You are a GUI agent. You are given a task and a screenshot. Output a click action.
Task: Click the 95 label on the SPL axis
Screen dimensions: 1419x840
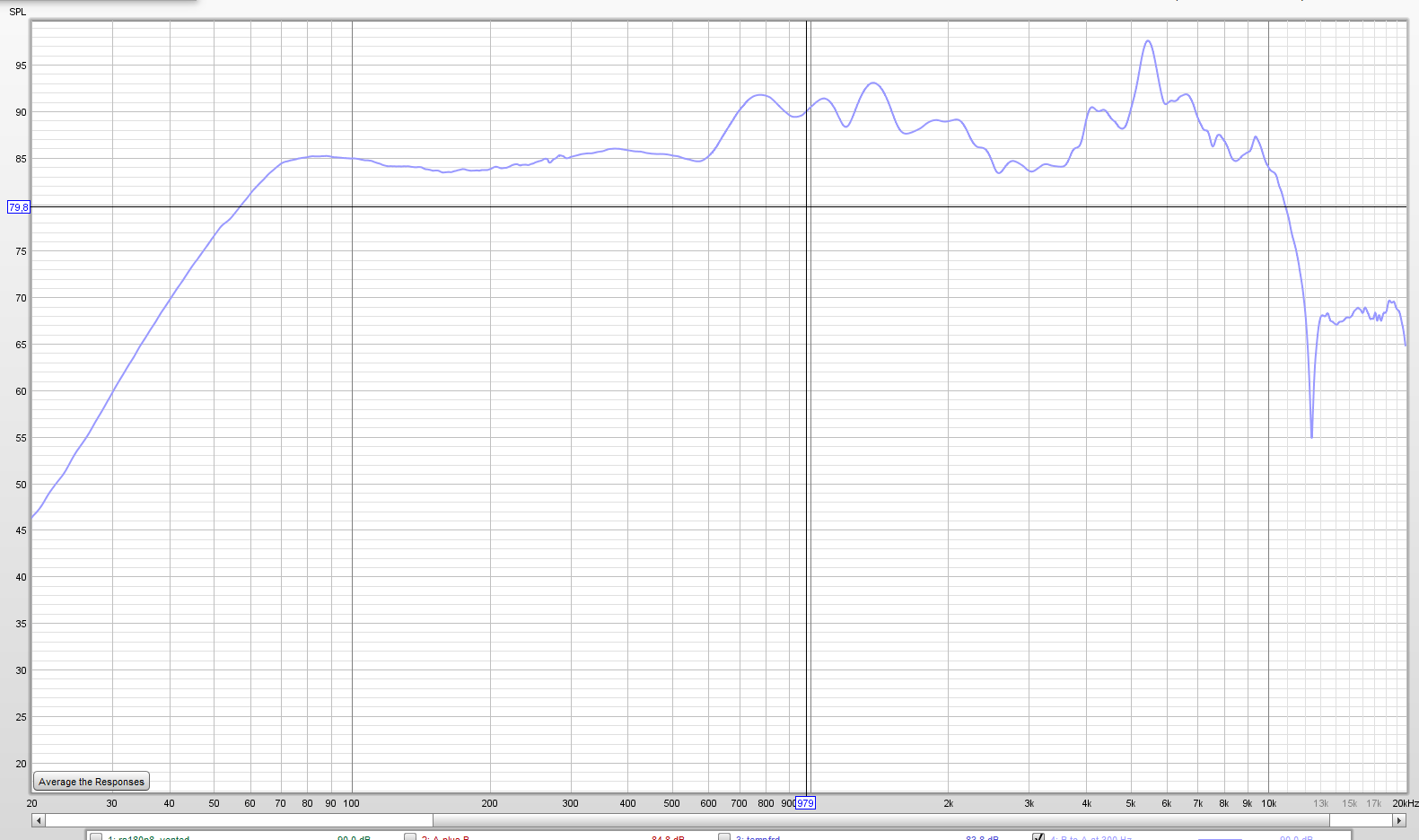[21, 66]
